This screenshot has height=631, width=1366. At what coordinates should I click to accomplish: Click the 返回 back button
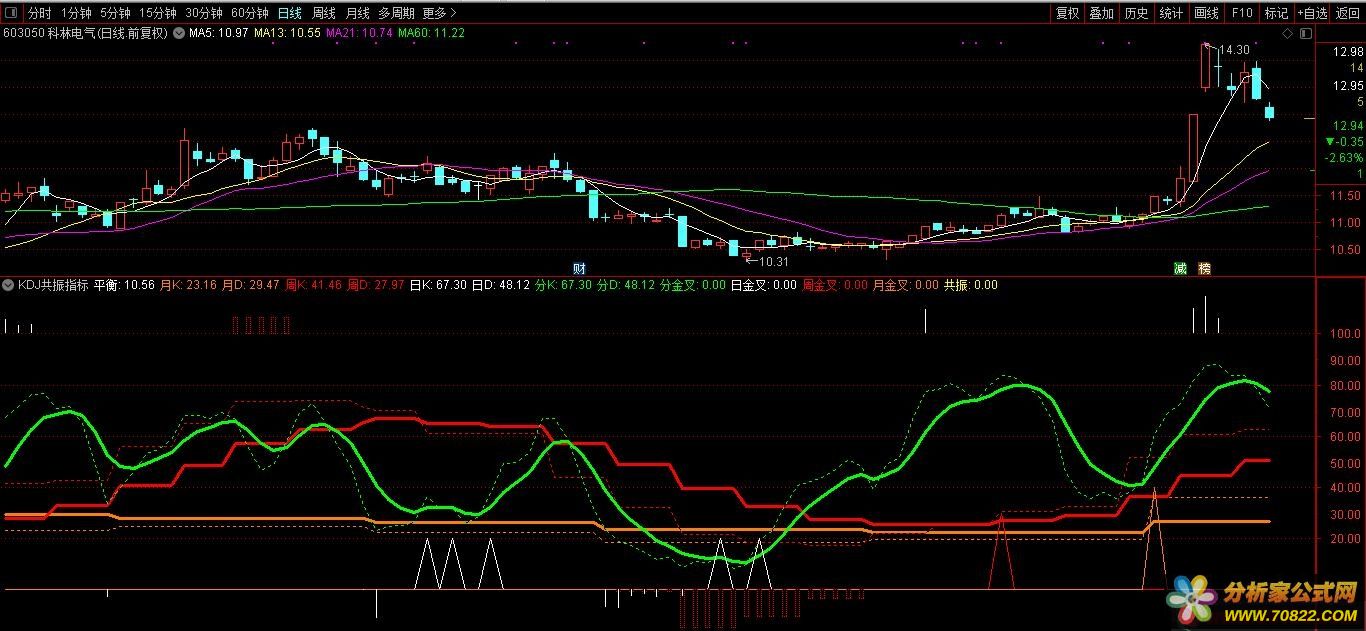tap(1348, 13)
